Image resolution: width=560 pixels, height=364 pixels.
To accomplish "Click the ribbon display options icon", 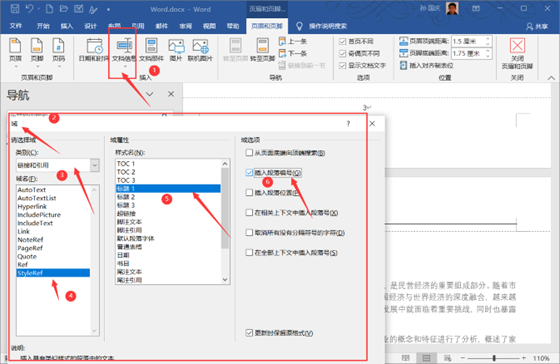I will pos(476,8).
